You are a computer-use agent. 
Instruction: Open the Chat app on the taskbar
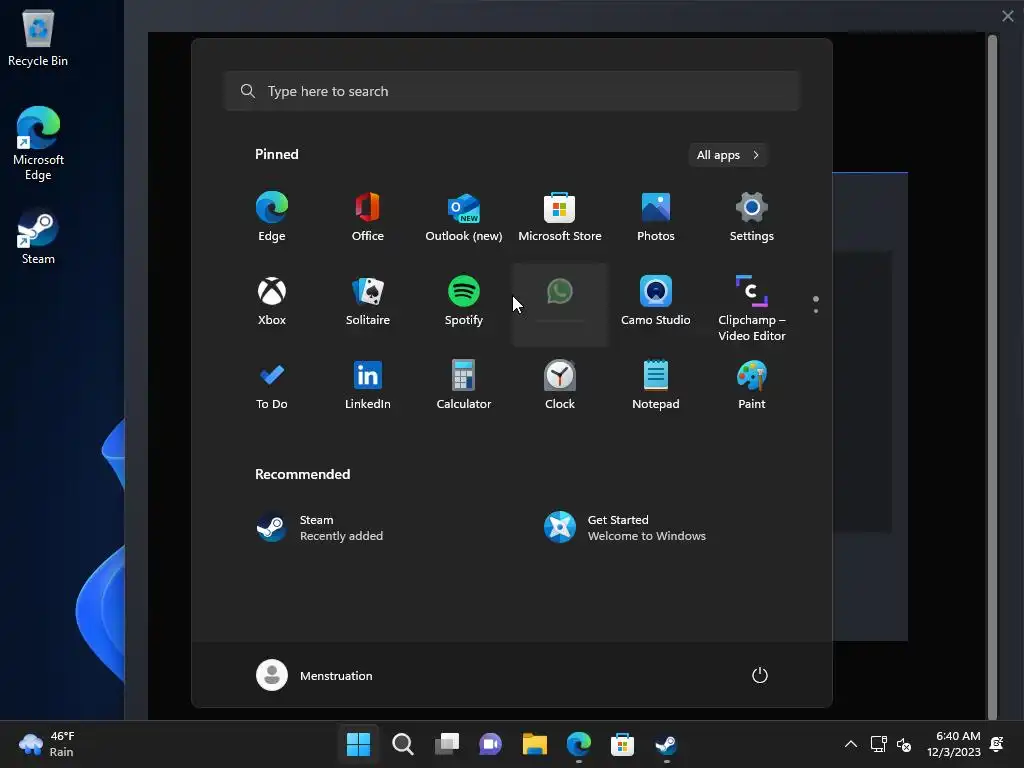coord(490,744)
